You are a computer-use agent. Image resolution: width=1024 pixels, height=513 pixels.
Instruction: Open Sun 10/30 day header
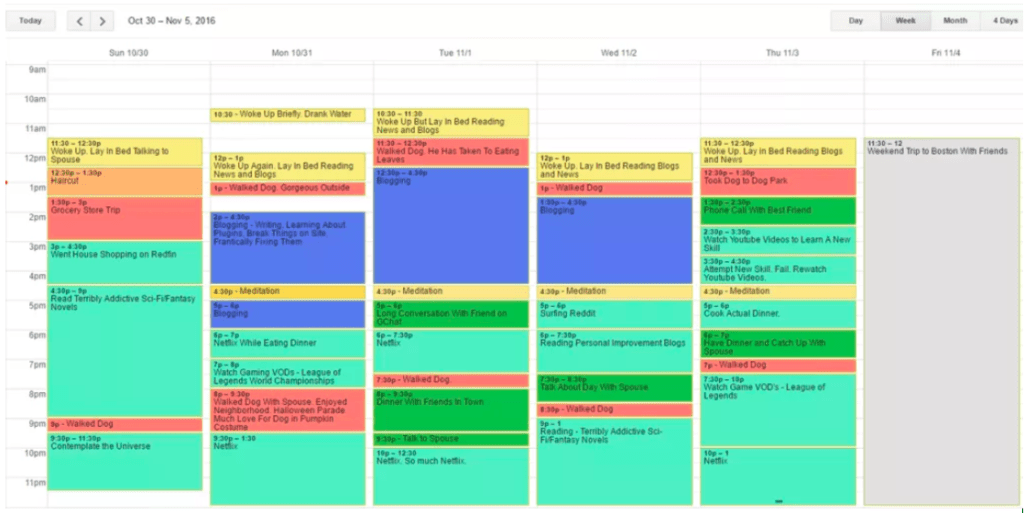pyautogui.click(x=128, y=52)
